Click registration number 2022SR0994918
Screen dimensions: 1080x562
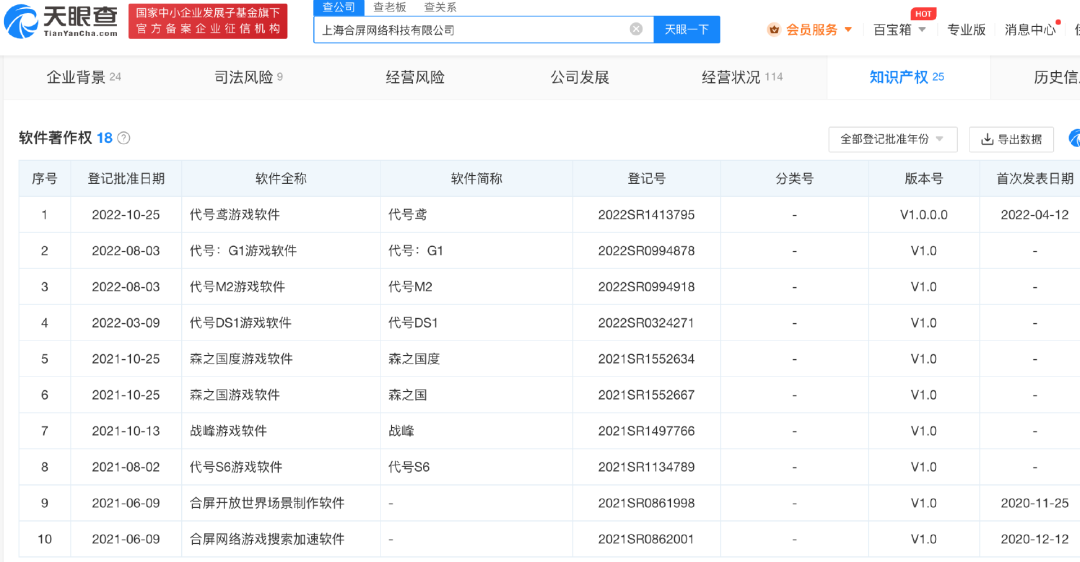(646, 287)
